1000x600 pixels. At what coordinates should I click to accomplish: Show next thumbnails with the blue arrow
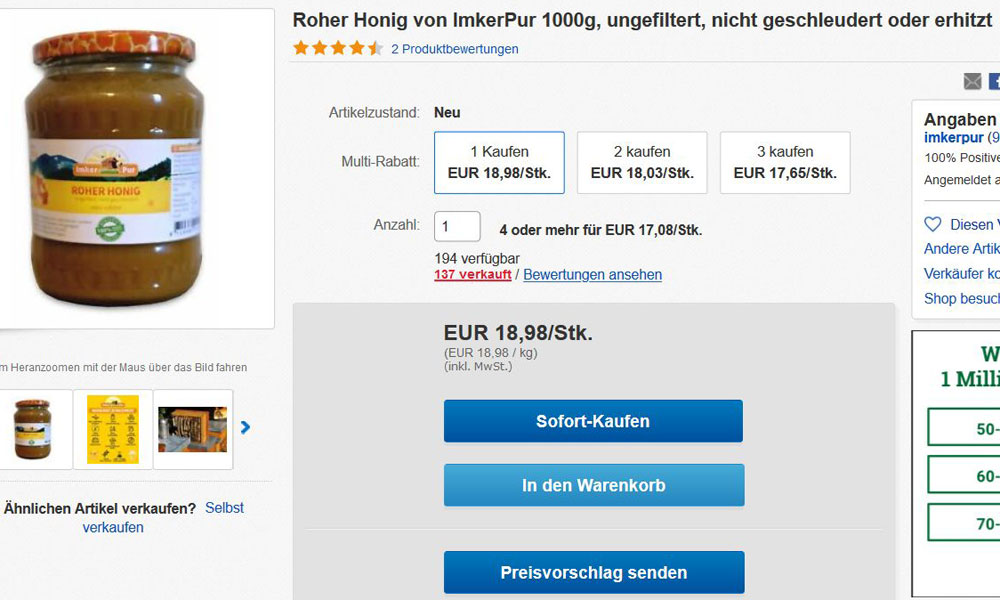coord(246,427)
